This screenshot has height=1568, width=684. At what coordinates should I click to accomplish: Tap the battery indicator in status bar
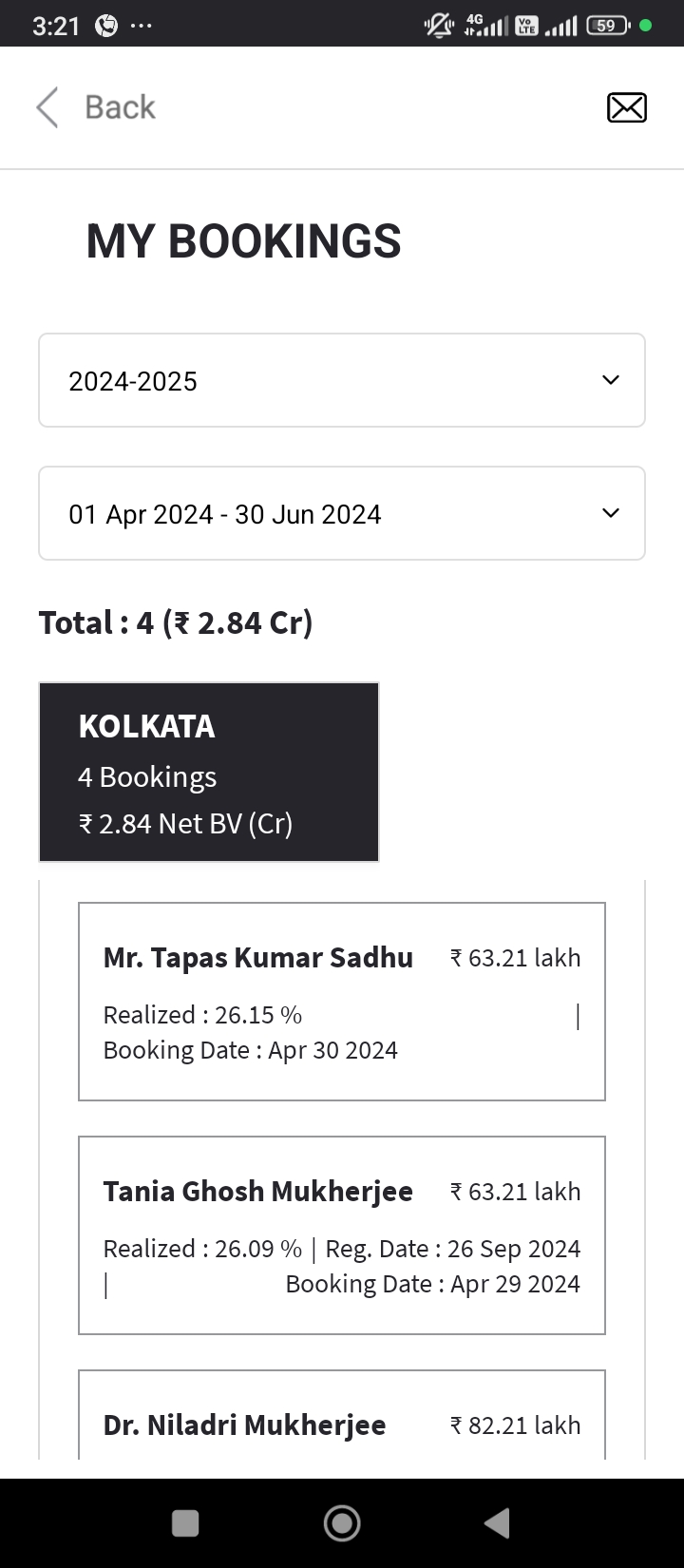click(608, 26)
